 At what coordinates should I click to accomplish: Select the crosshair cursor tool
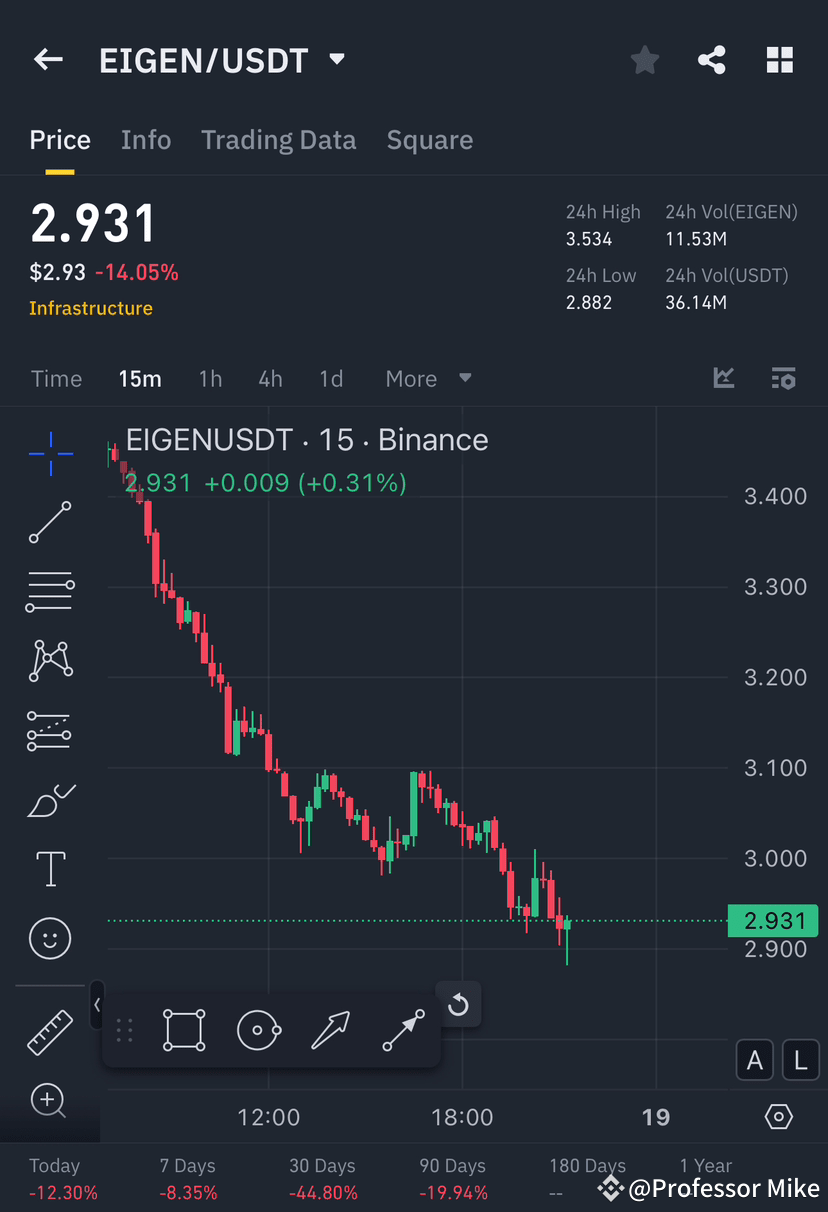50,453
